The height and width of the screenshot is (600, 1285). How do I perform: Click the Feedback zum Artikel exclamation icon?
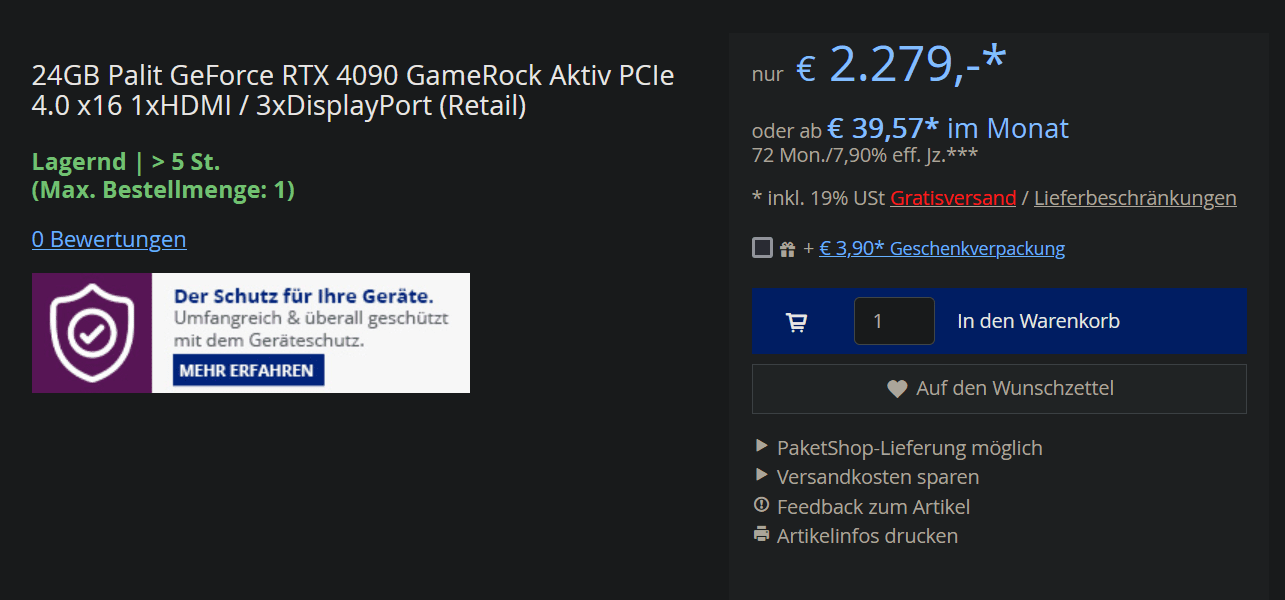[x=762, y=505]
